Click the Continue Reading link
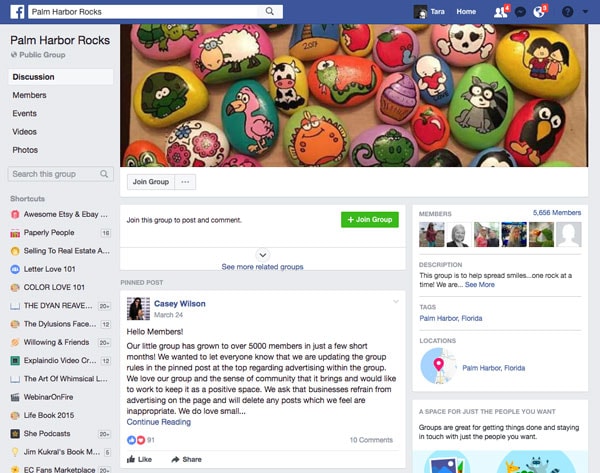The height and width of the screenshot is (473, 600). coord(159,422)
